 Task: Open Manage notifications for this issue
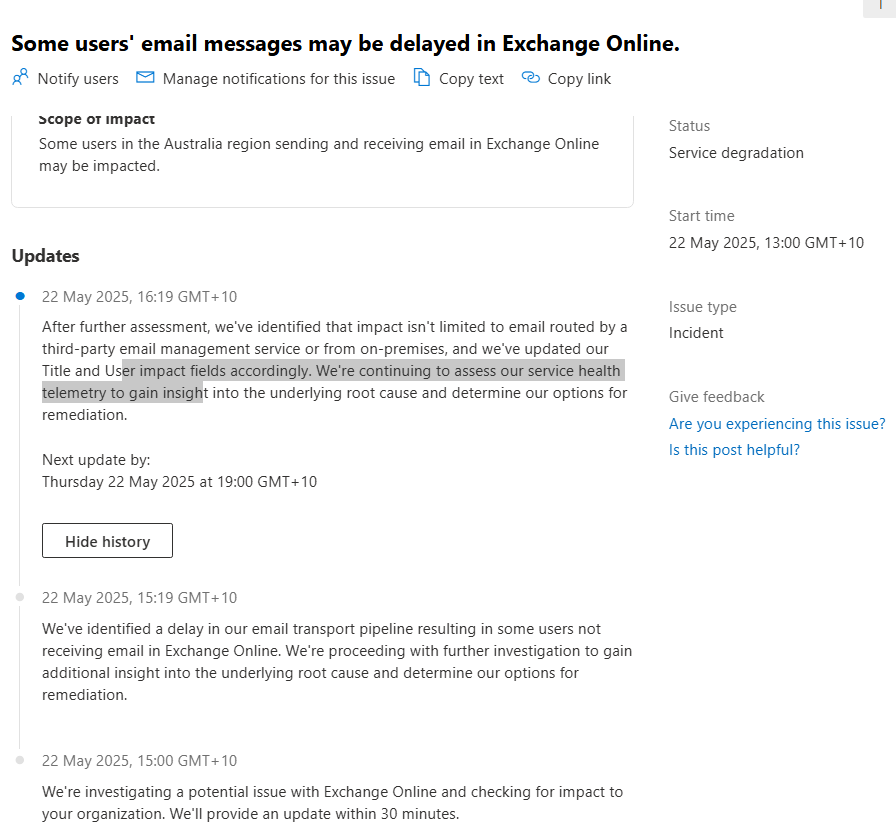279,78
